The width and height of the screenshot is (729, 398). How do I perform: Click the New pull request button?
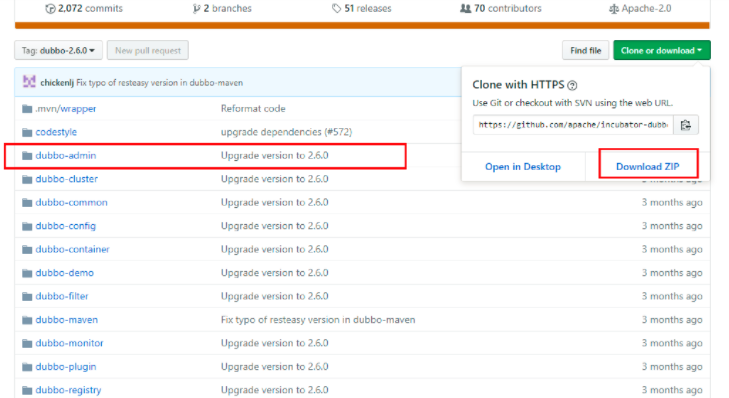(148, 50)
